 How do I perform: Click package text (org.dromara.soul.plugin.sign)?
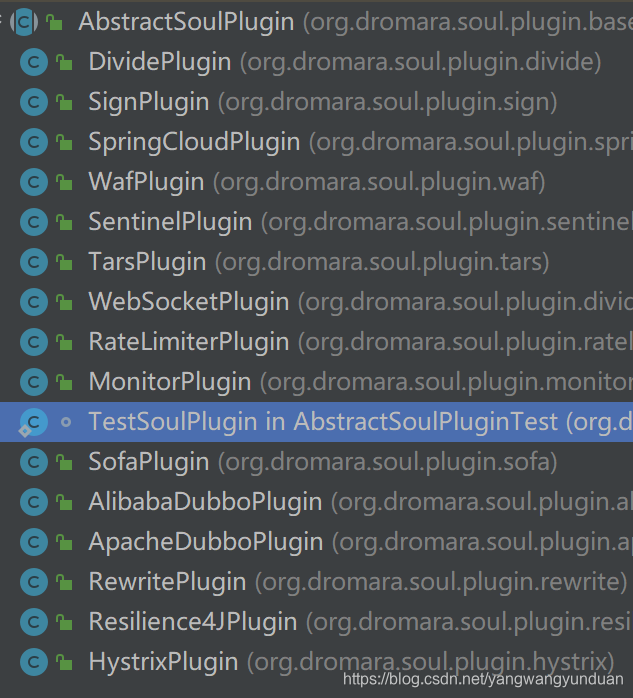pos(388,102)
